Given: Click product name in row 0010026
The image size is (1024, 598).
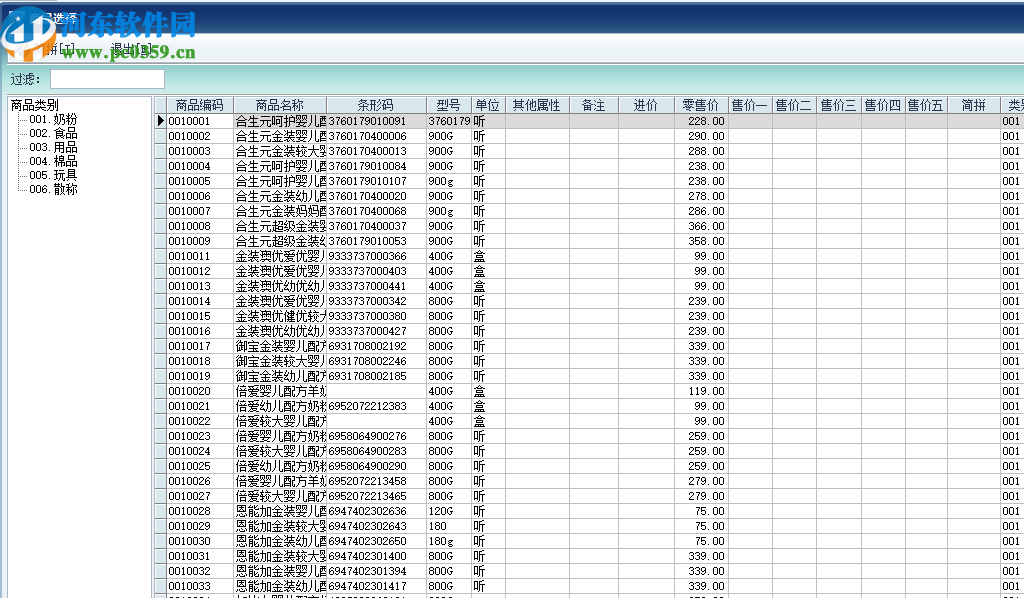Looking at the screenshot, I should pyautogui.click(x=280, y=481).
